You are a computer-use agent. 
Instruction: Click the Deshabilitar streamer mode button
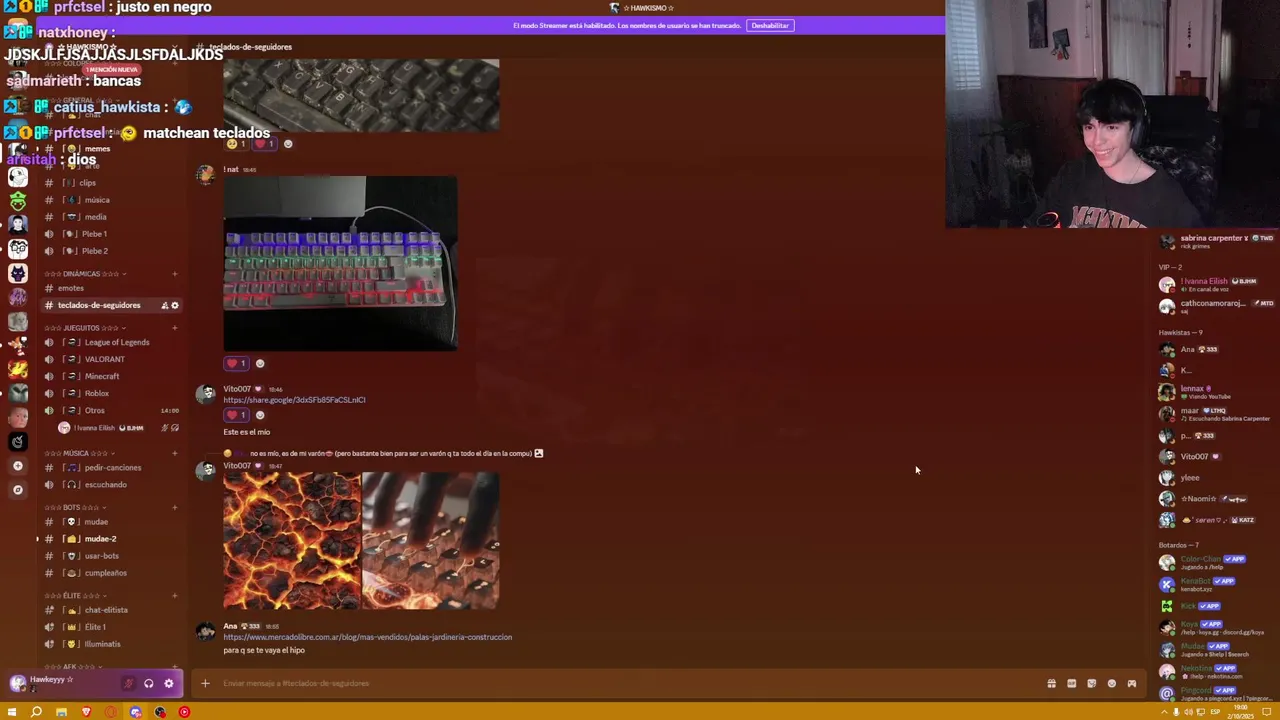770,25
